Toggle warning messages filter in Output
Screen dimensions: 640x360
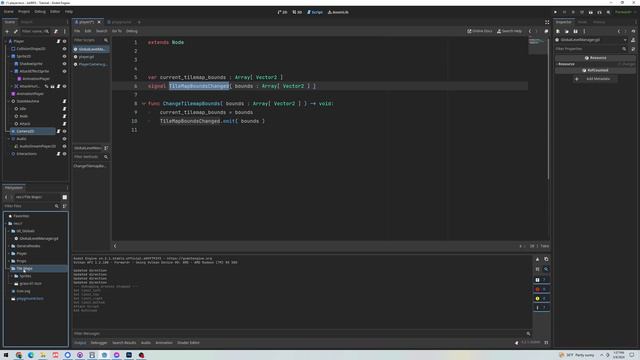(x=542, y=299)
